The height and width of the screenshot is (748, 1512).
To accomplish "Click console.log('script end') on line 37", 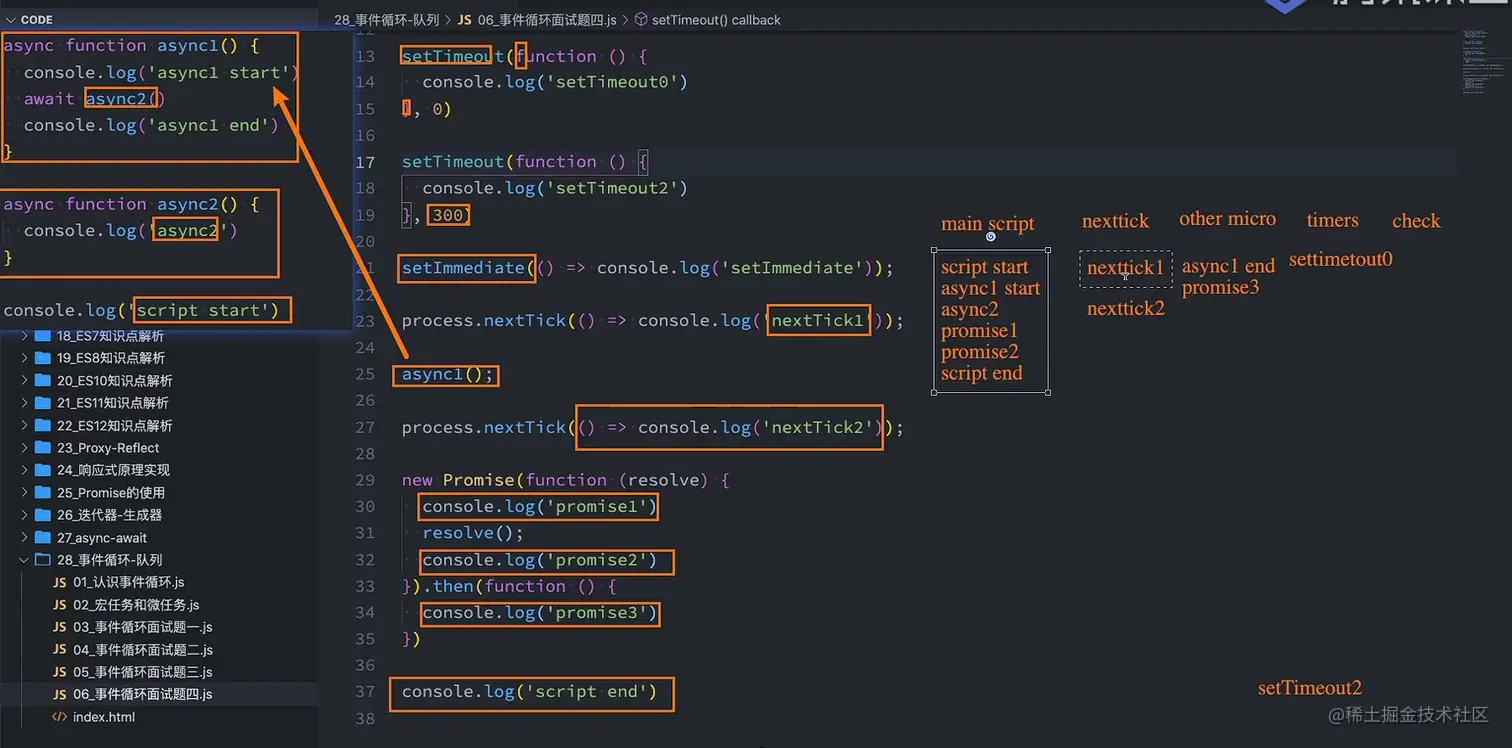I will pyautogui.click(x=530, y=692).
